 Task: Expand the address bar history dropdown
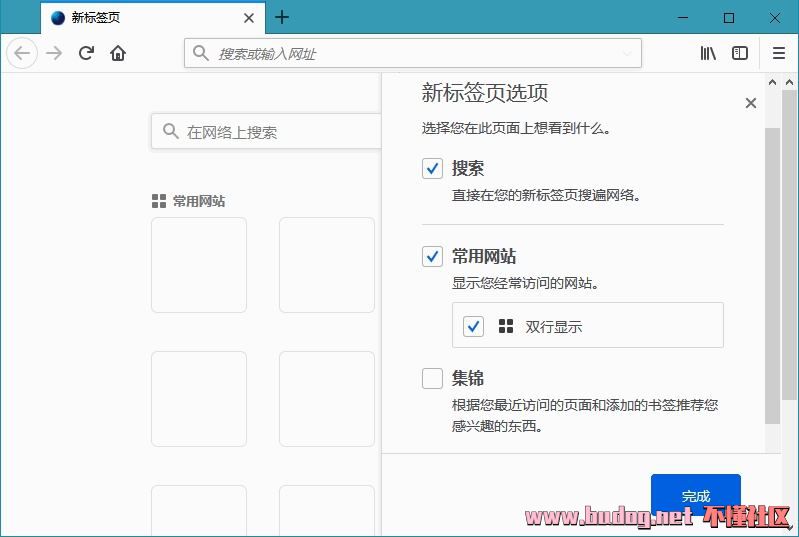click(627, 53)
